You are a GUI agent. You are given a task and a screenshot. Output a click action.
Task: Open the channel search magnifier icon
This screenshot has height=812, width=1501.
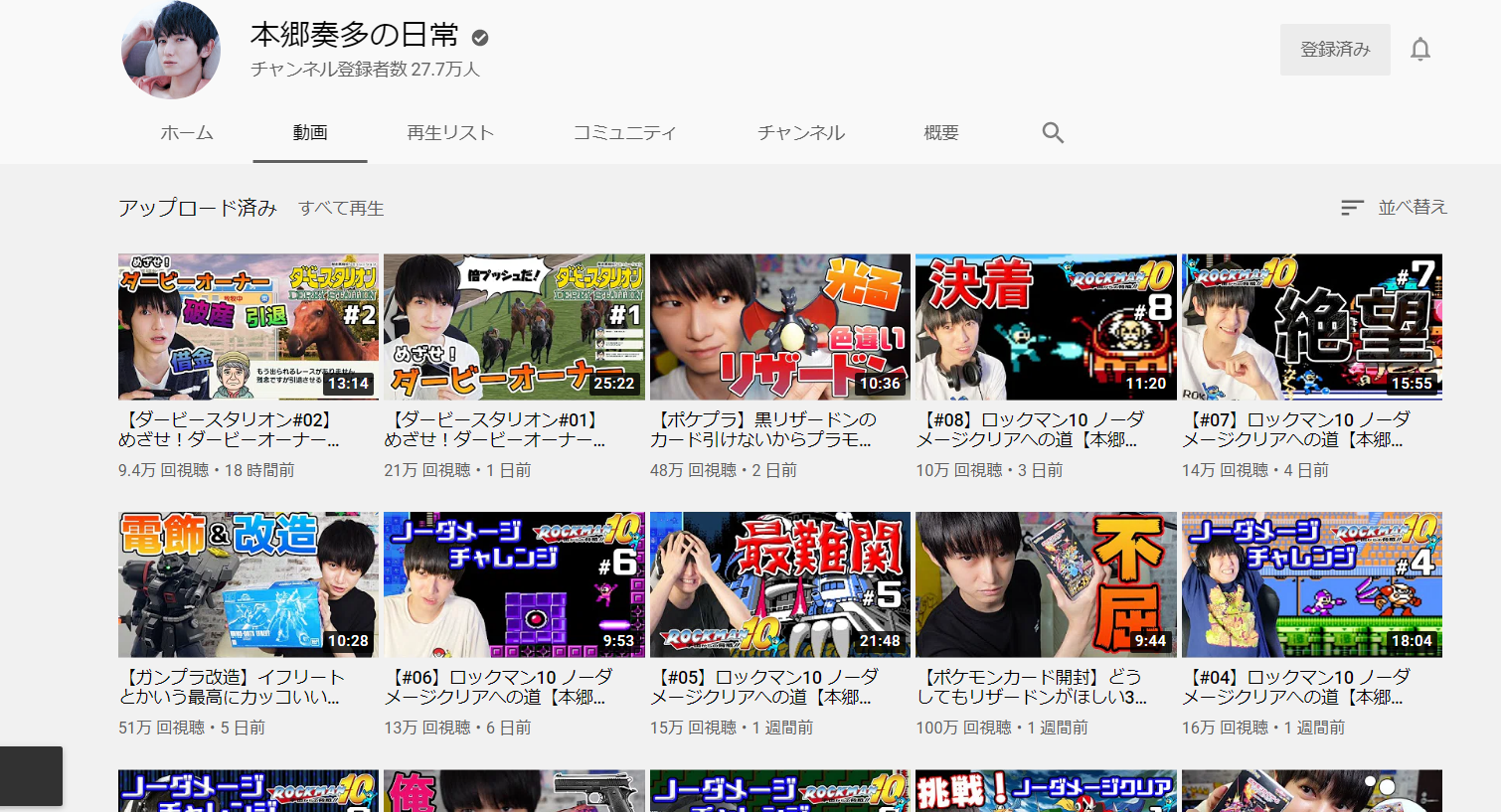click(x=1053, y=133)
